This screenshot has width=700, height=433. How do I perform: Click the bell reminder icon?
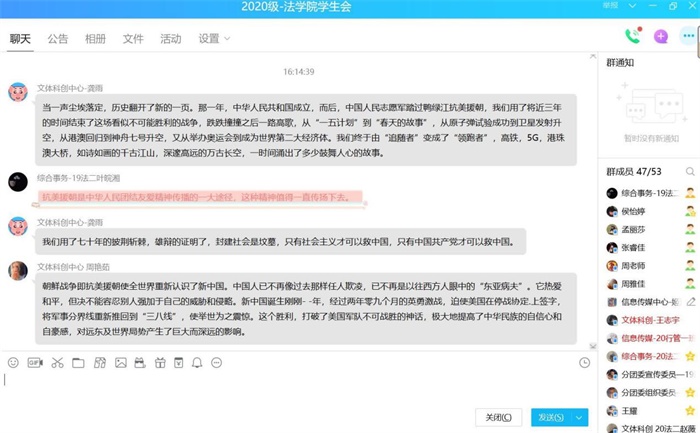[197, 363]
